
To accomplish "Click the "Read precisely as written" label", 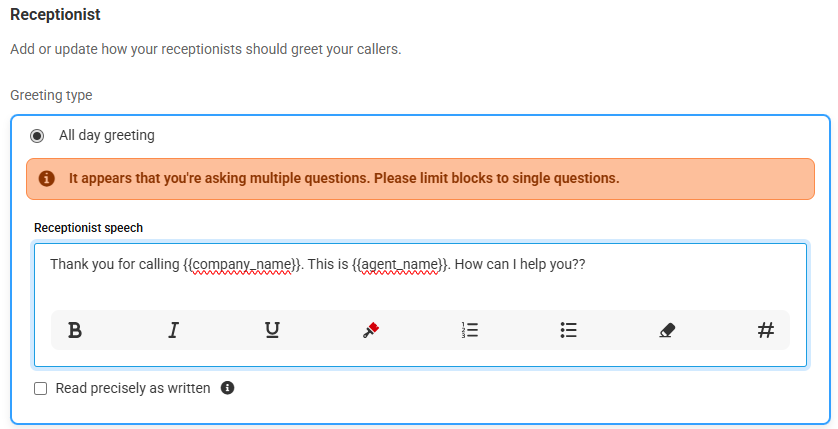I will pyautogui.click(x=133, y=388).
